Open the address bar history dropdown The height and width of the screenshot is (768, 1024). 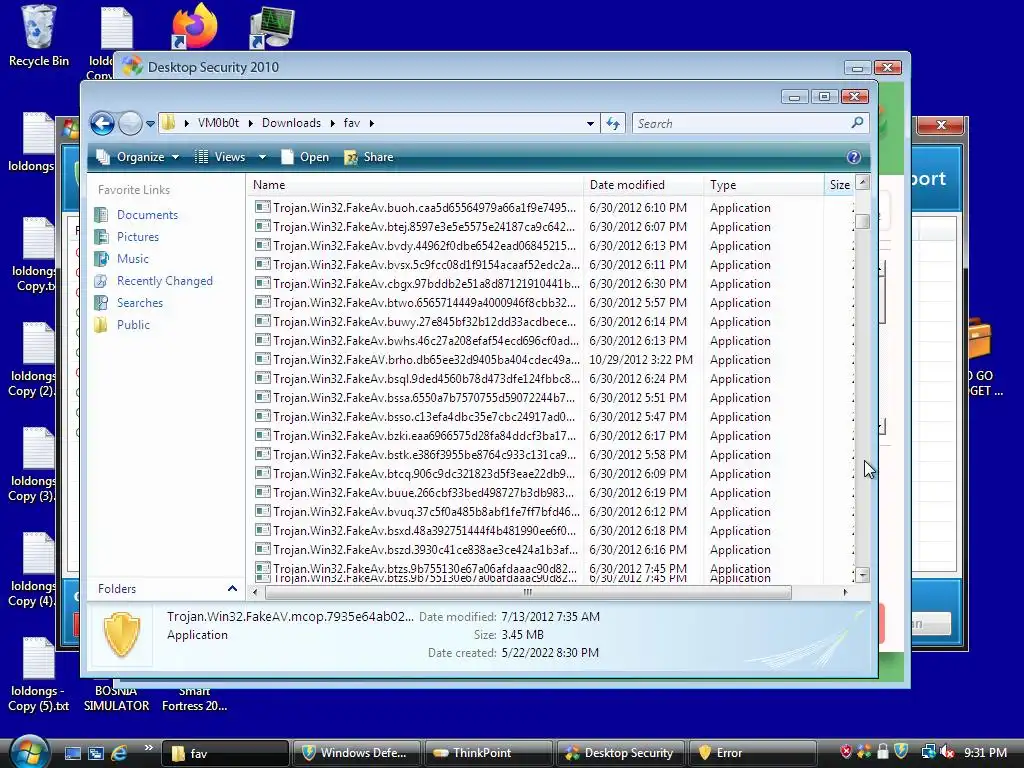[590, 123]
